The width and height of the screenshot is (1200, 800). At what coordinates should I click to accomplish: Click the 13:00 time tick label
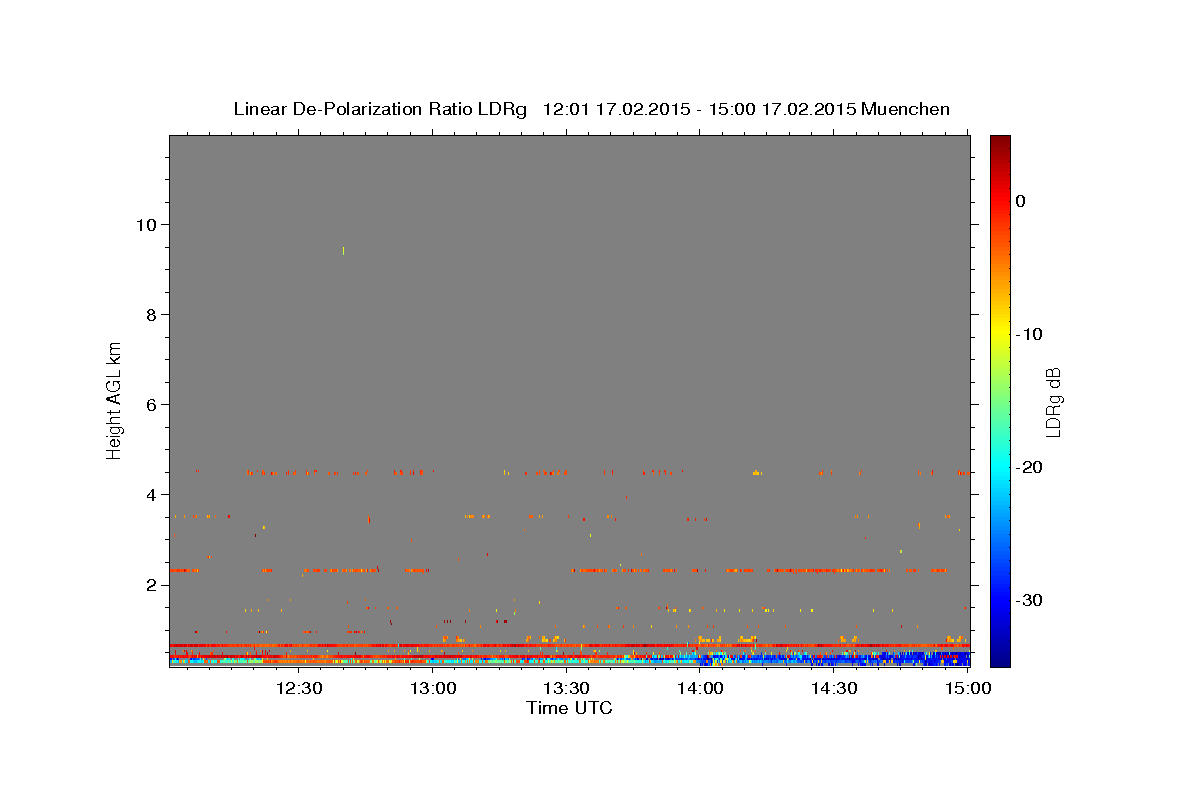(x=432, y=688)
